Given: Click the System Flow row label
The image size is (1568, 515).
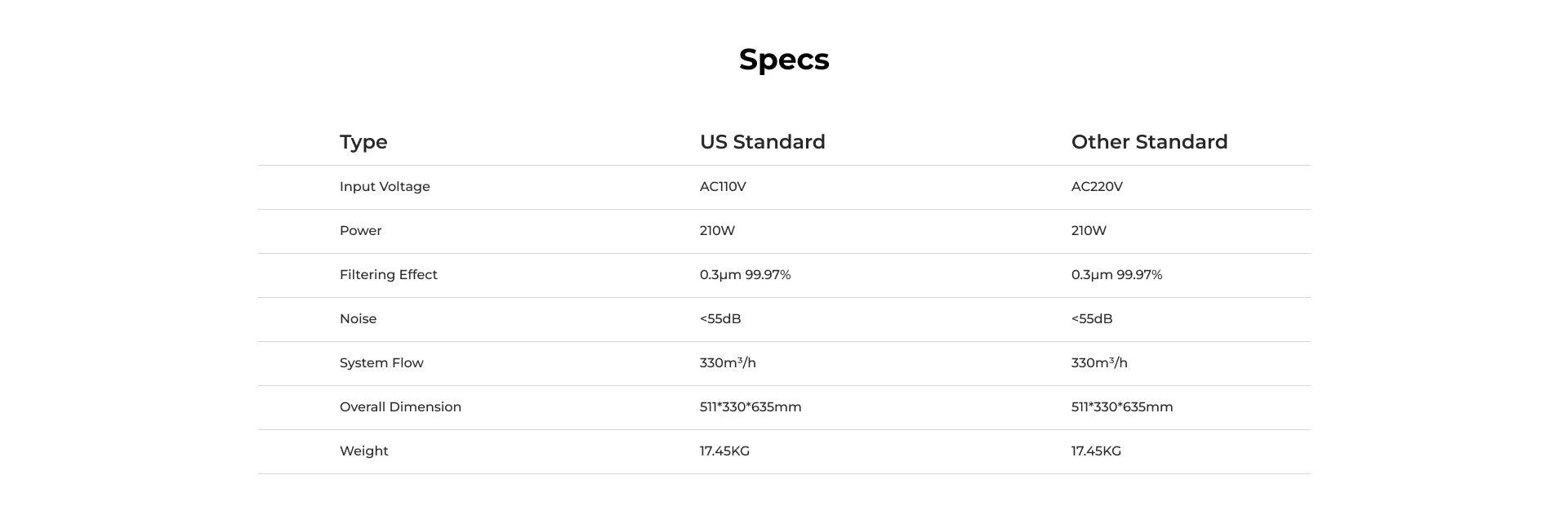Looking at the screenshot, I should [x=381, y=363].
